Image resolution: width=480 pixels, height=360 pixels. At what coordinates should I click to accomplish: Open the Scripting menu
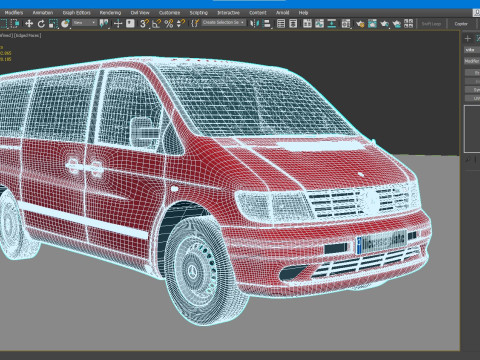click(199, 13)
